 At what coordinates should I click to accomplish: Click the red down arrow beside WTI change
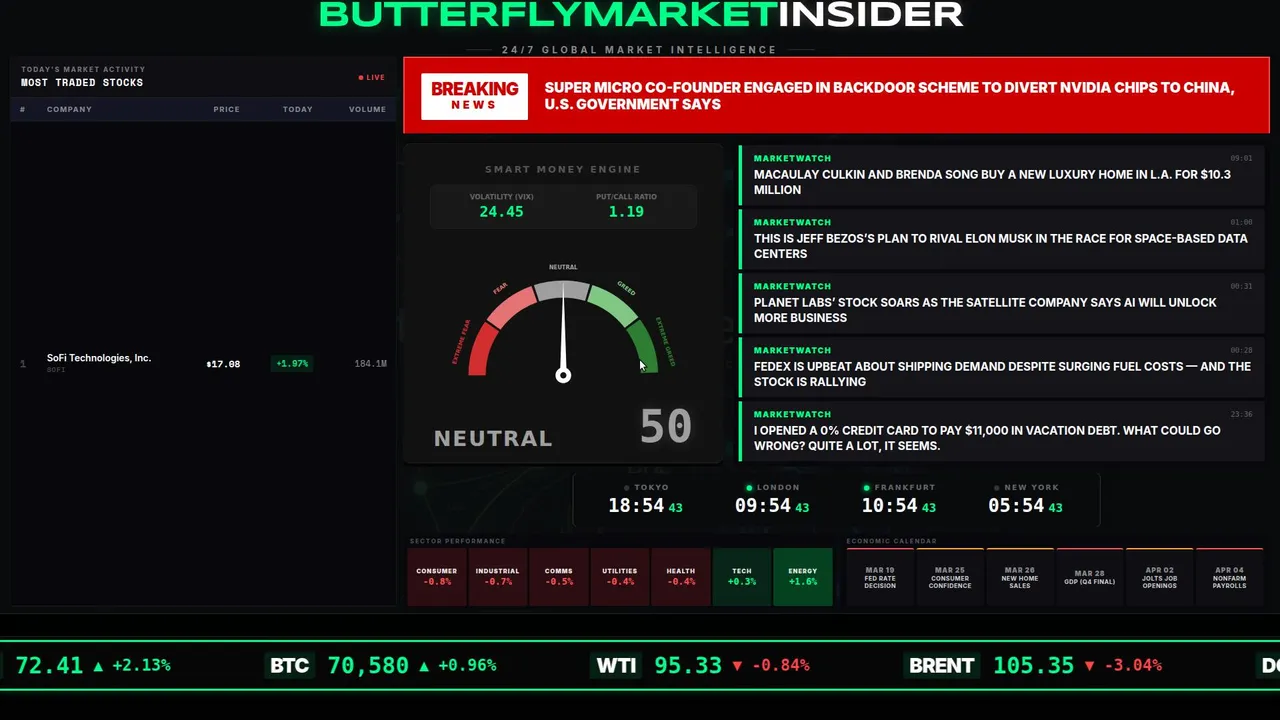tap(737, 665)
